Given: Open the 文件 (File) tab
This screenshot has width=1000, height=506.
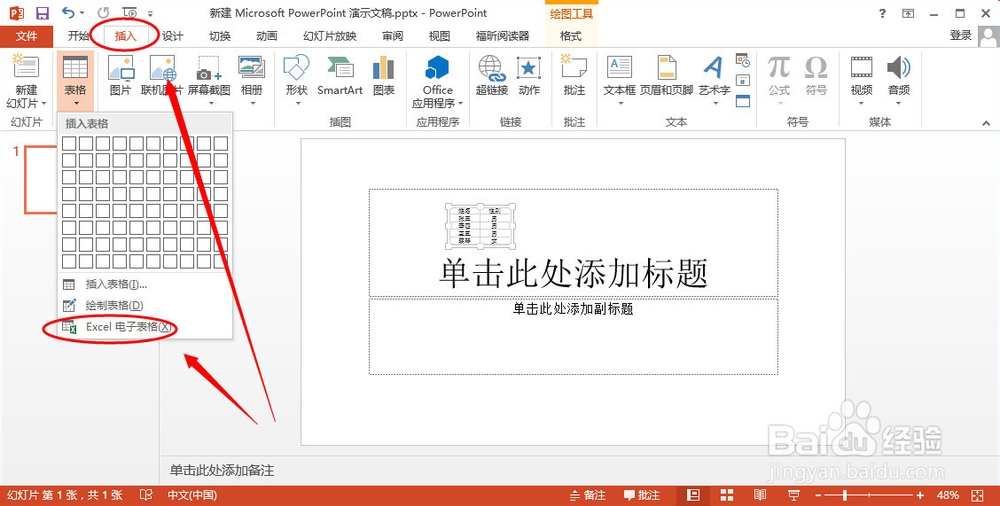Looking at the screenshot, I should coord(26,36).
